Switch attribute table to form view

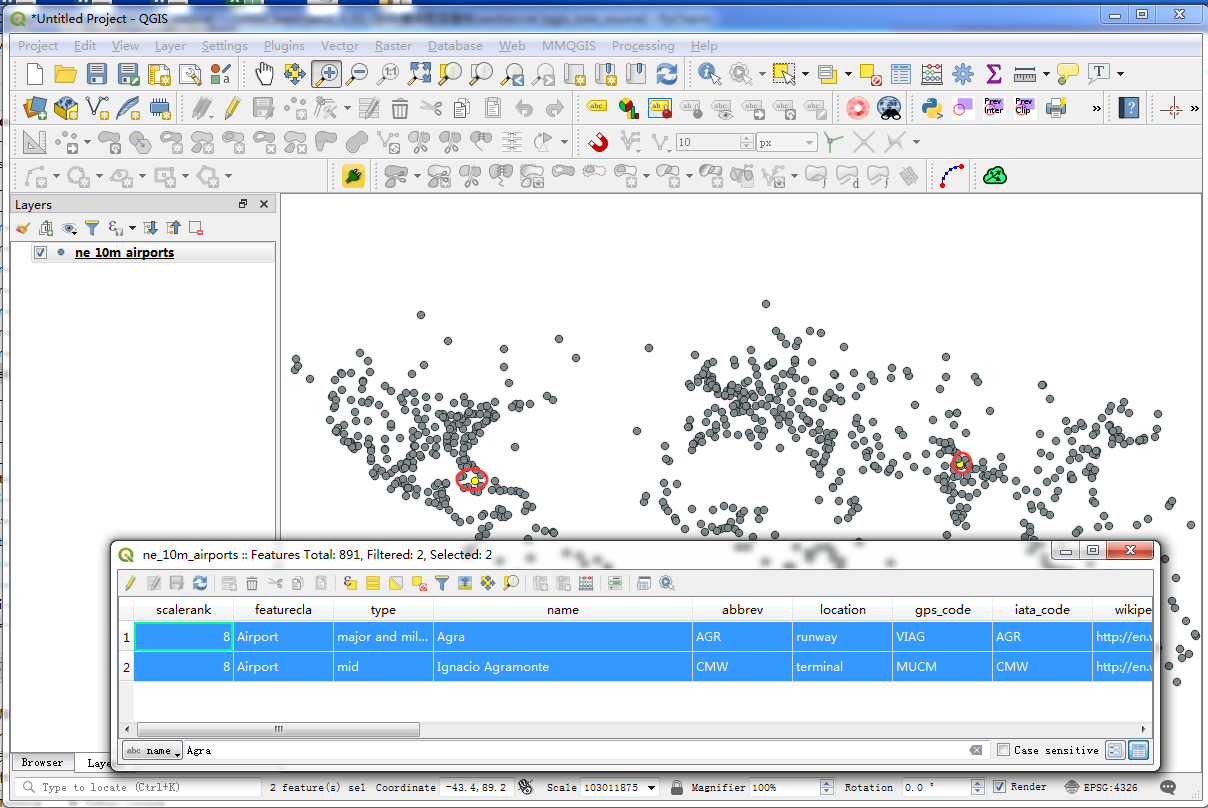[1116, 750]
